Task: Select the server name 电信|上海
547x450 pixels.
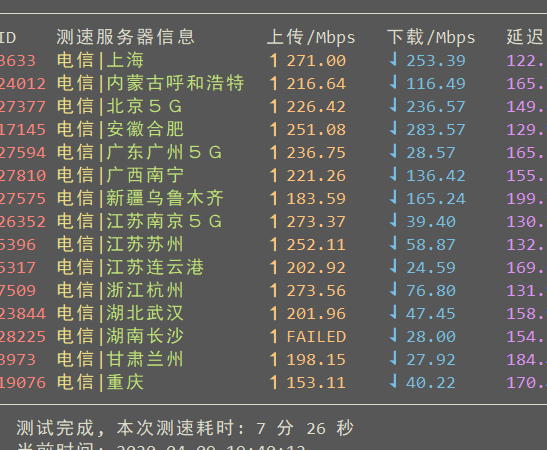Action: click(100, 60)
